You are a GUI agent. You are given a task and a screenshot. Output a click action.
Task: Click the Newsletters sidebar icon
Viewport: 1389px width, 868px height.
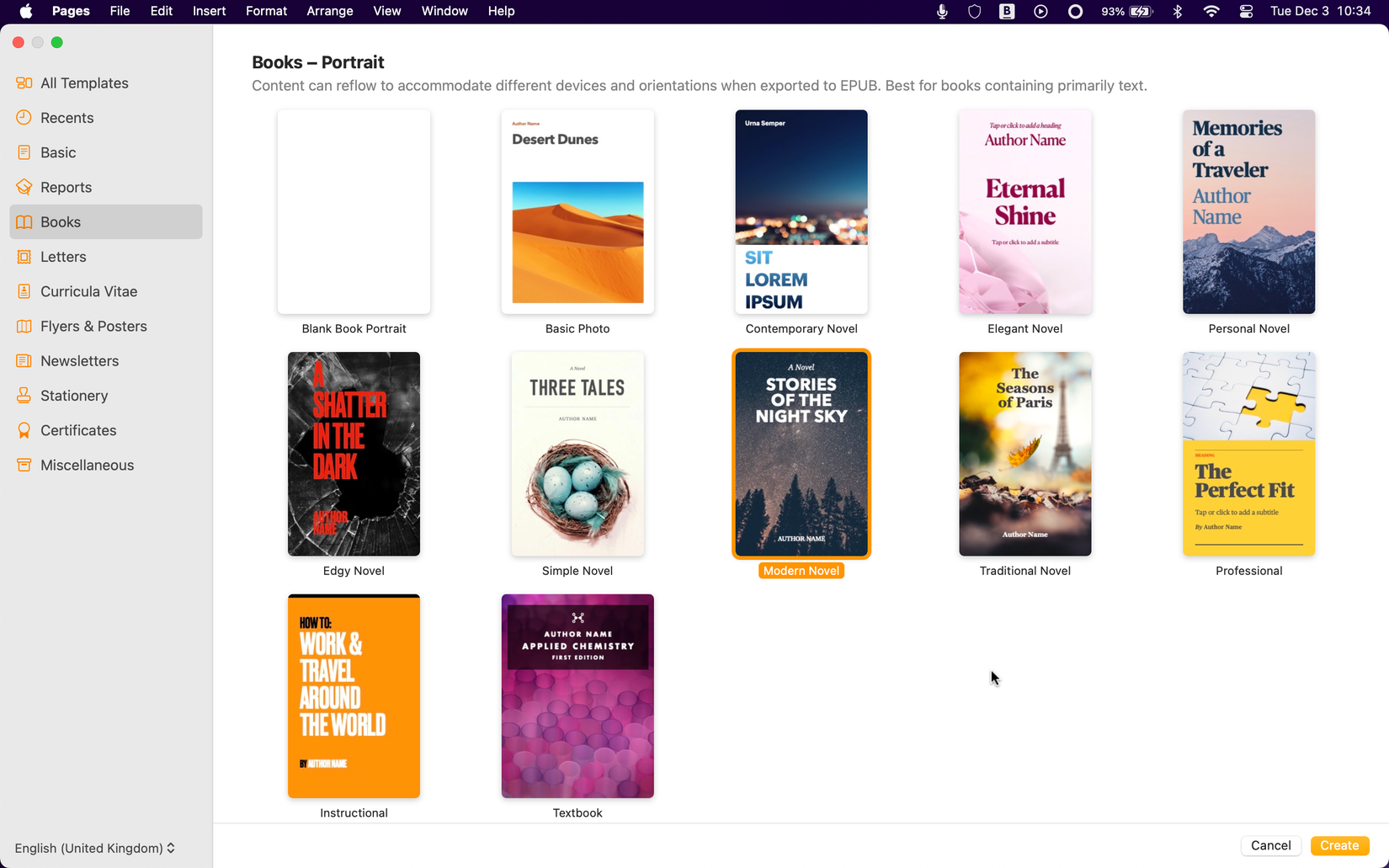pyautogui.click(x=24, y=360)
